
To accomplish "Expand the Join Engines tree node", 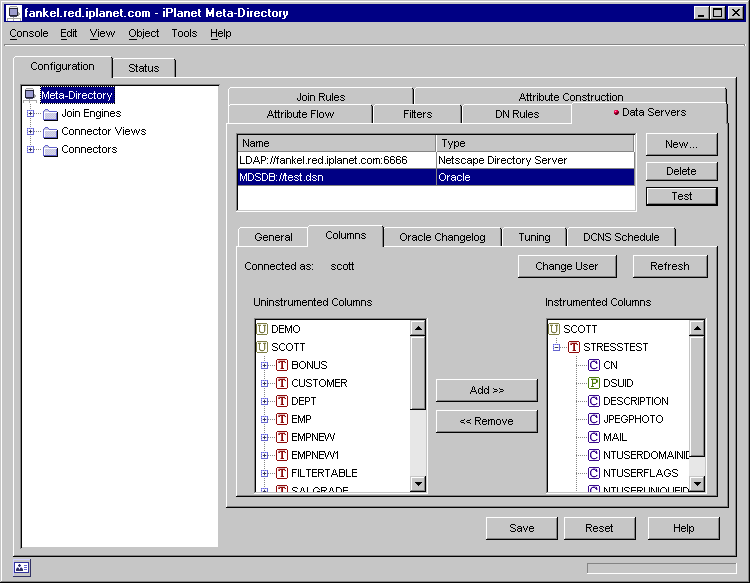I will click(31, 114).
